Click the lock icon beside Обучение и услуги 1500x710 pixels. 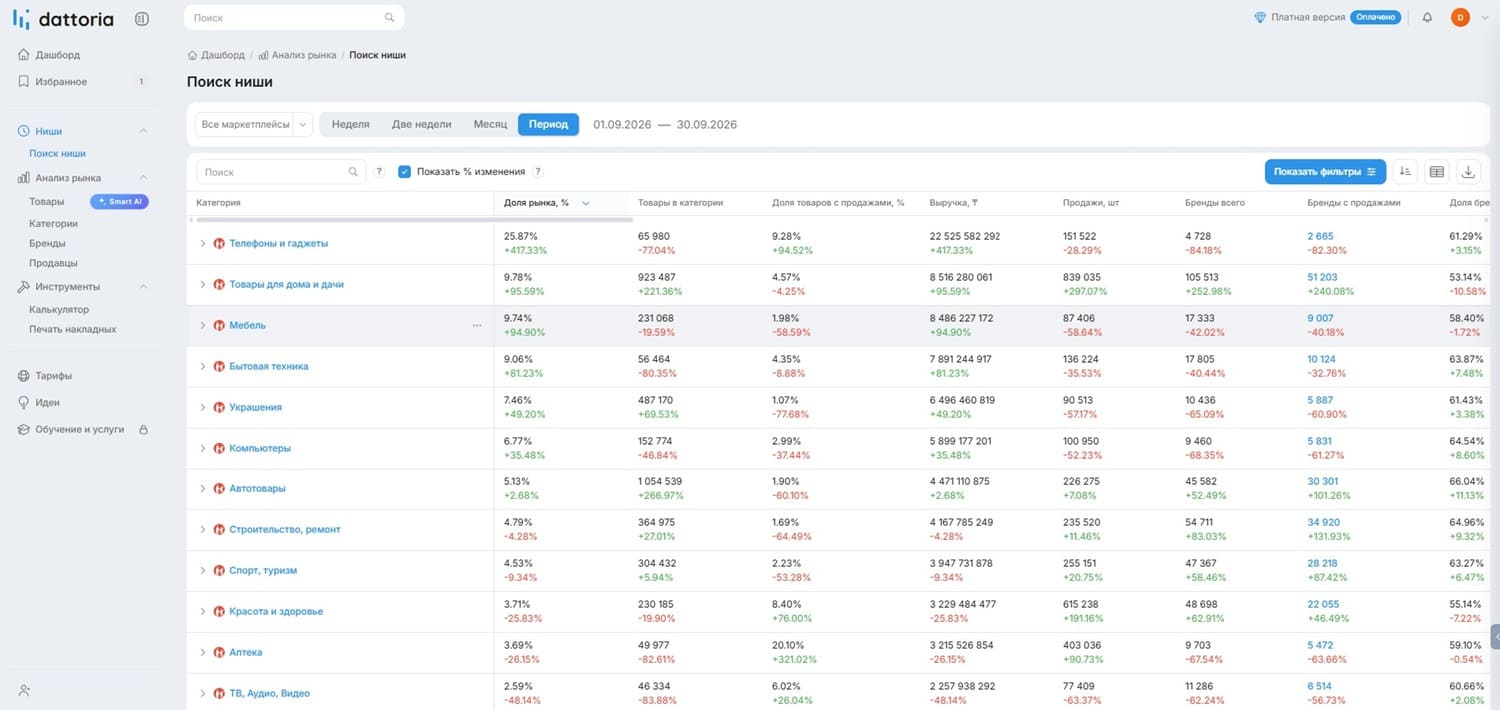point(143,429)
